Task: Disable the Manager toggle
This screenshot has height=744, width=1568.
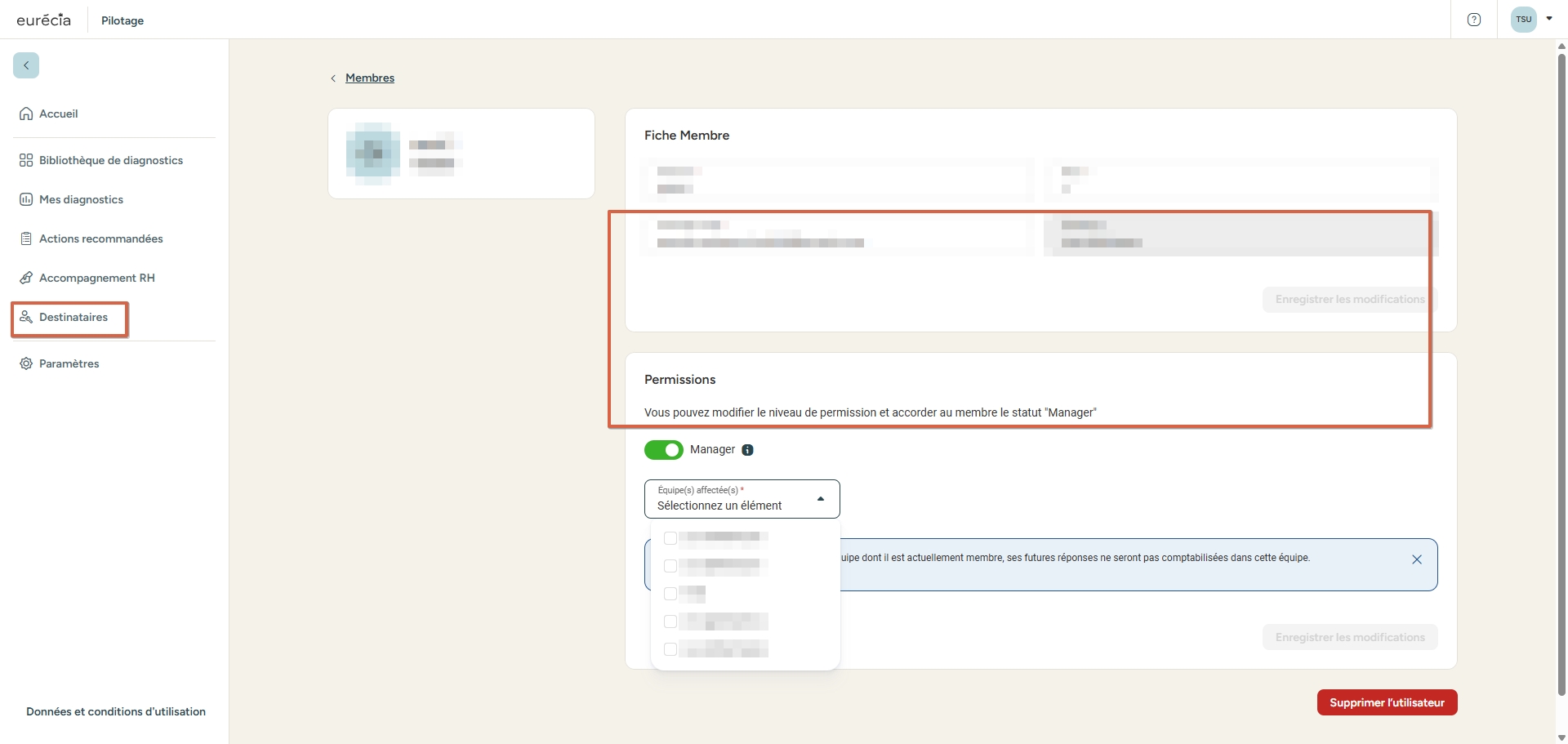Action: tap(664, 450)
